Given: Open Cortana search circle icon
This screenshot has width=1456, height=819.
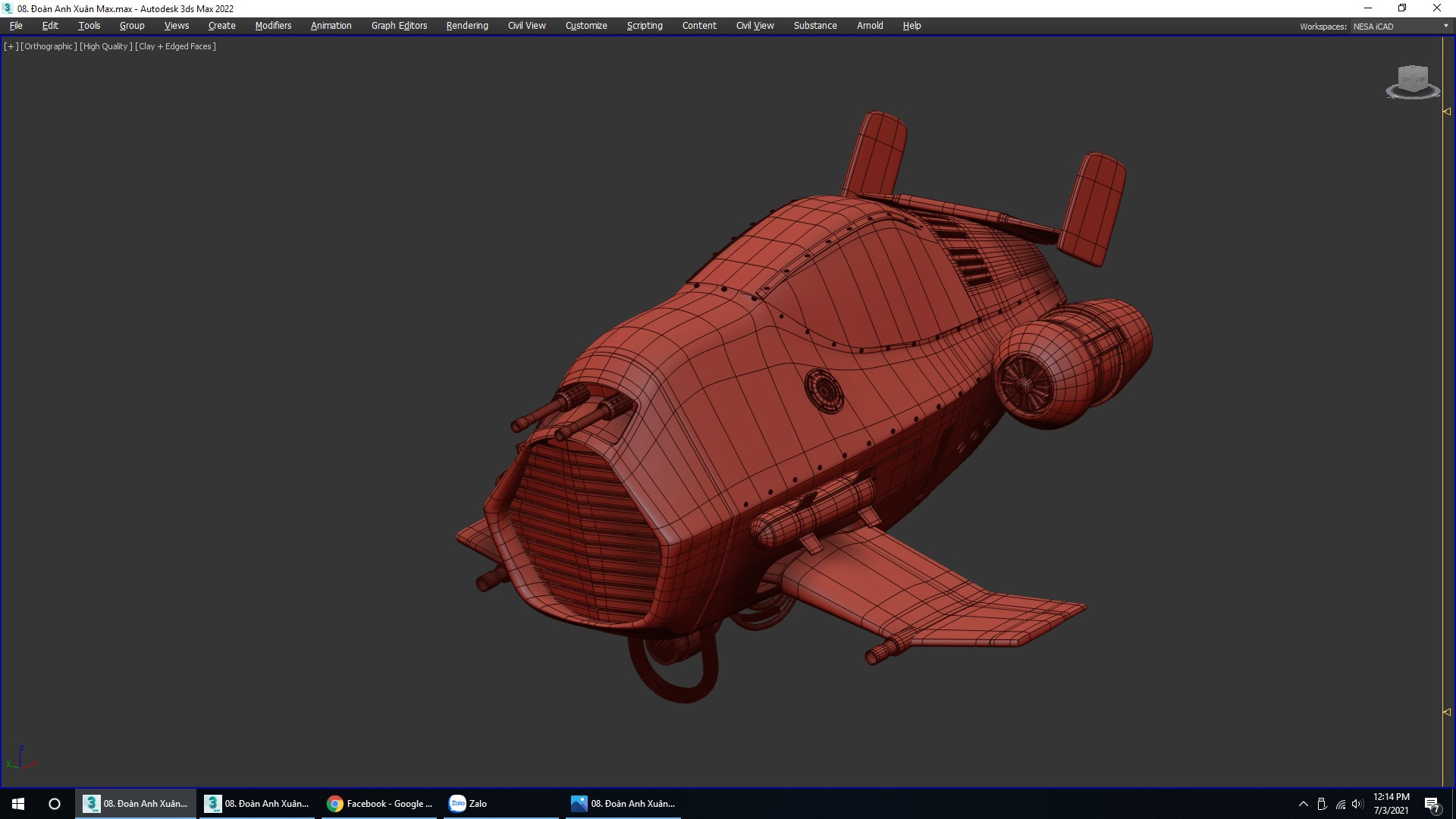Looking at the screenshot, I should pyautogui.click(x=55, y=804).
